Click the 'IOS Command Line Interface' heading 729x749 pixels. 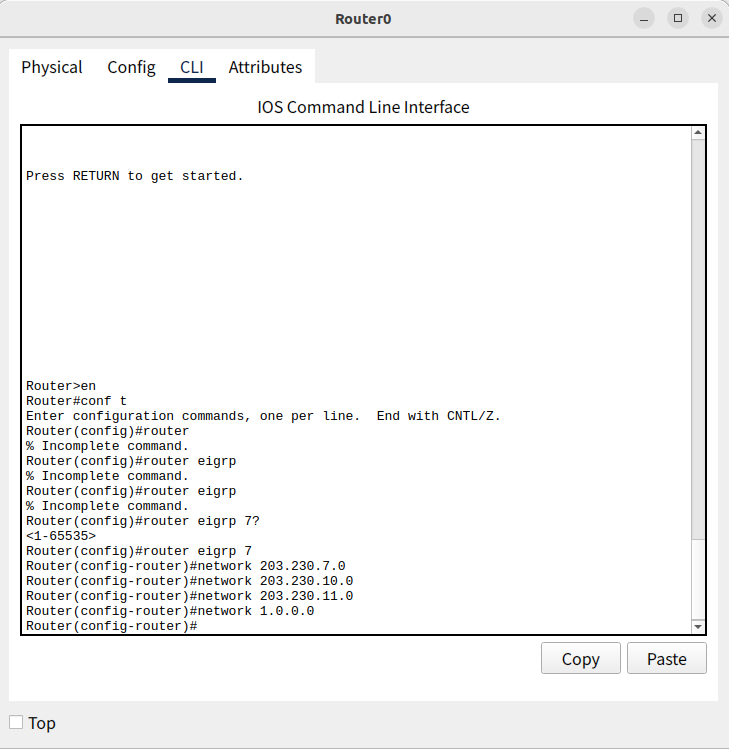pos(364,107)
